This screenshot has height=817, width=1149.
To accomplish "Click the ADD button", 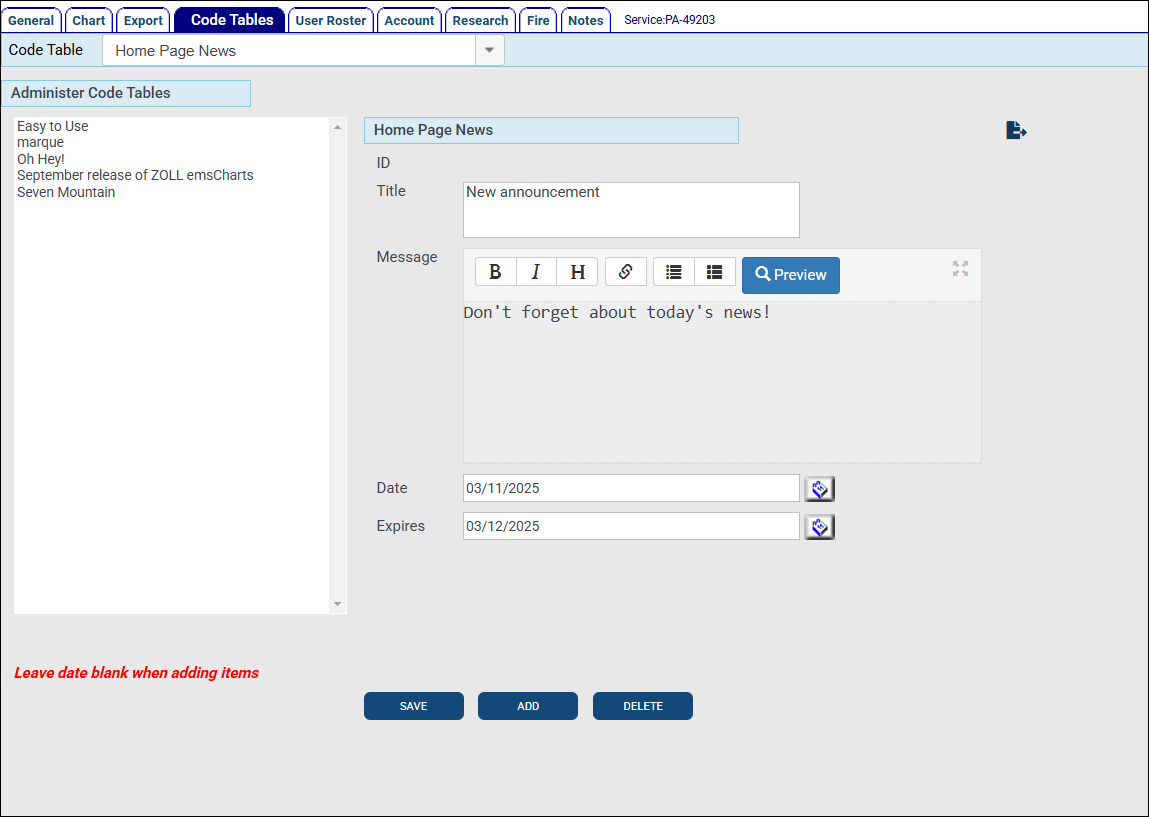I will [x=528, y=706].
